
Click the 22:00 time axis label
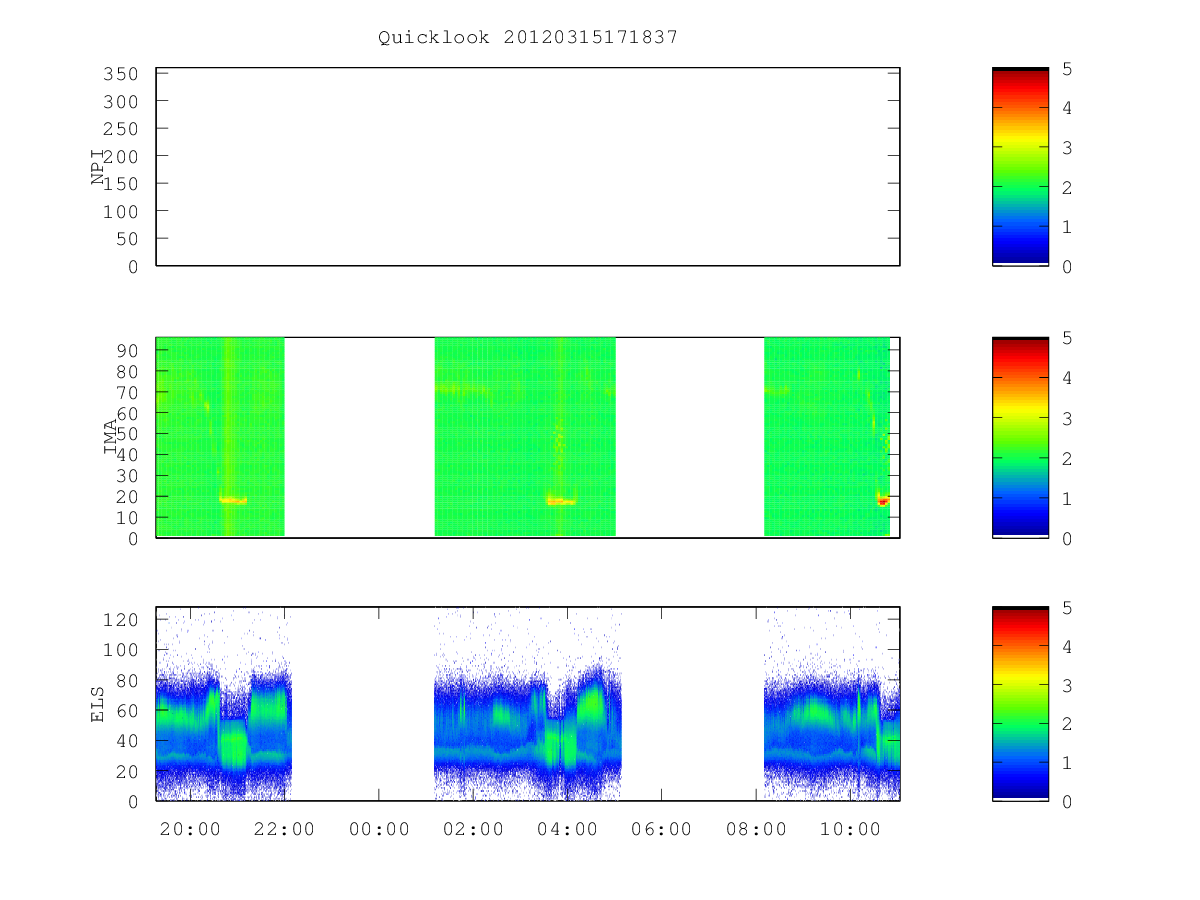285,829
